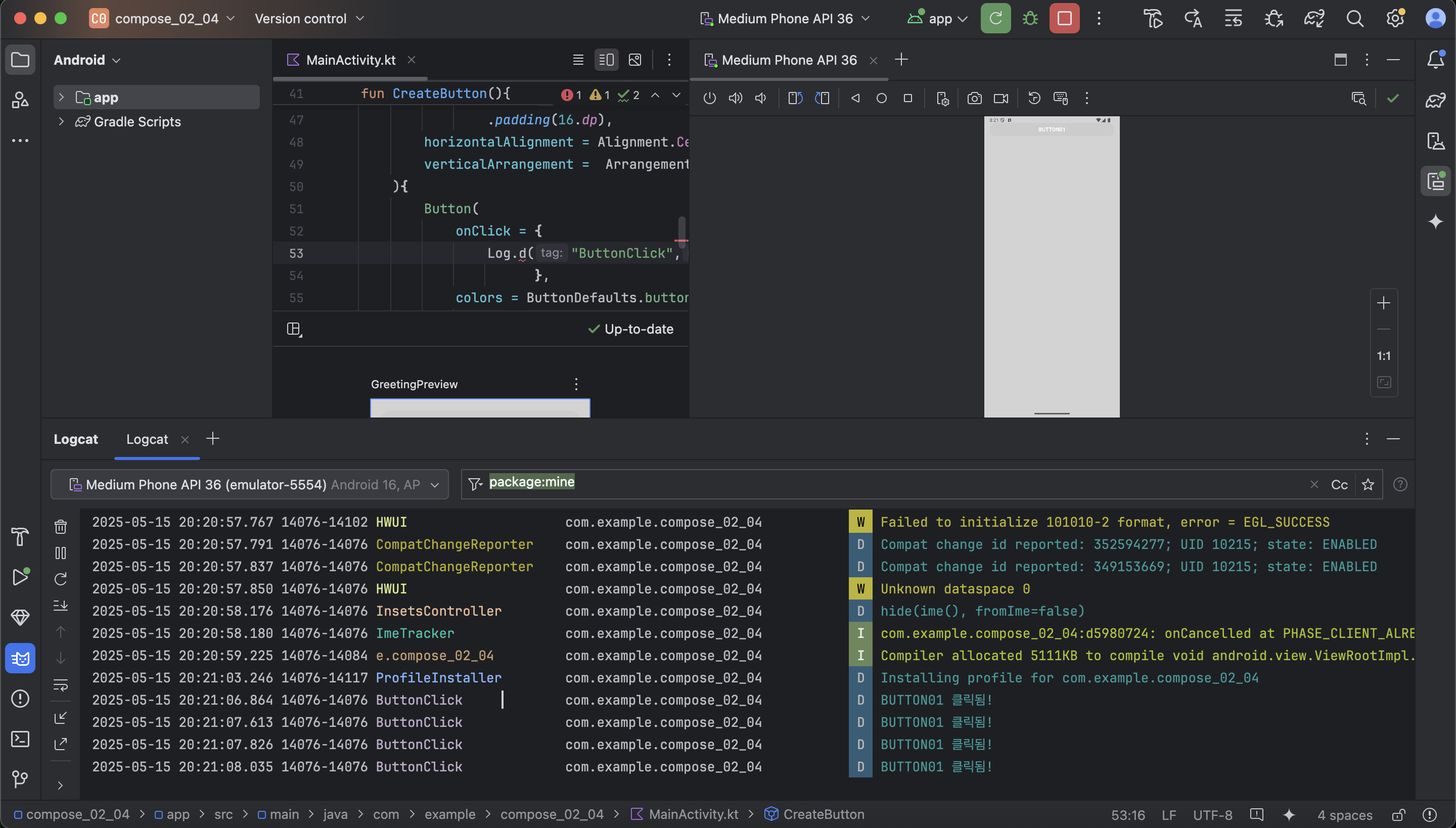Click the Rerun app green button
This screenshot has width=1456, height=828.
[995, 18]
